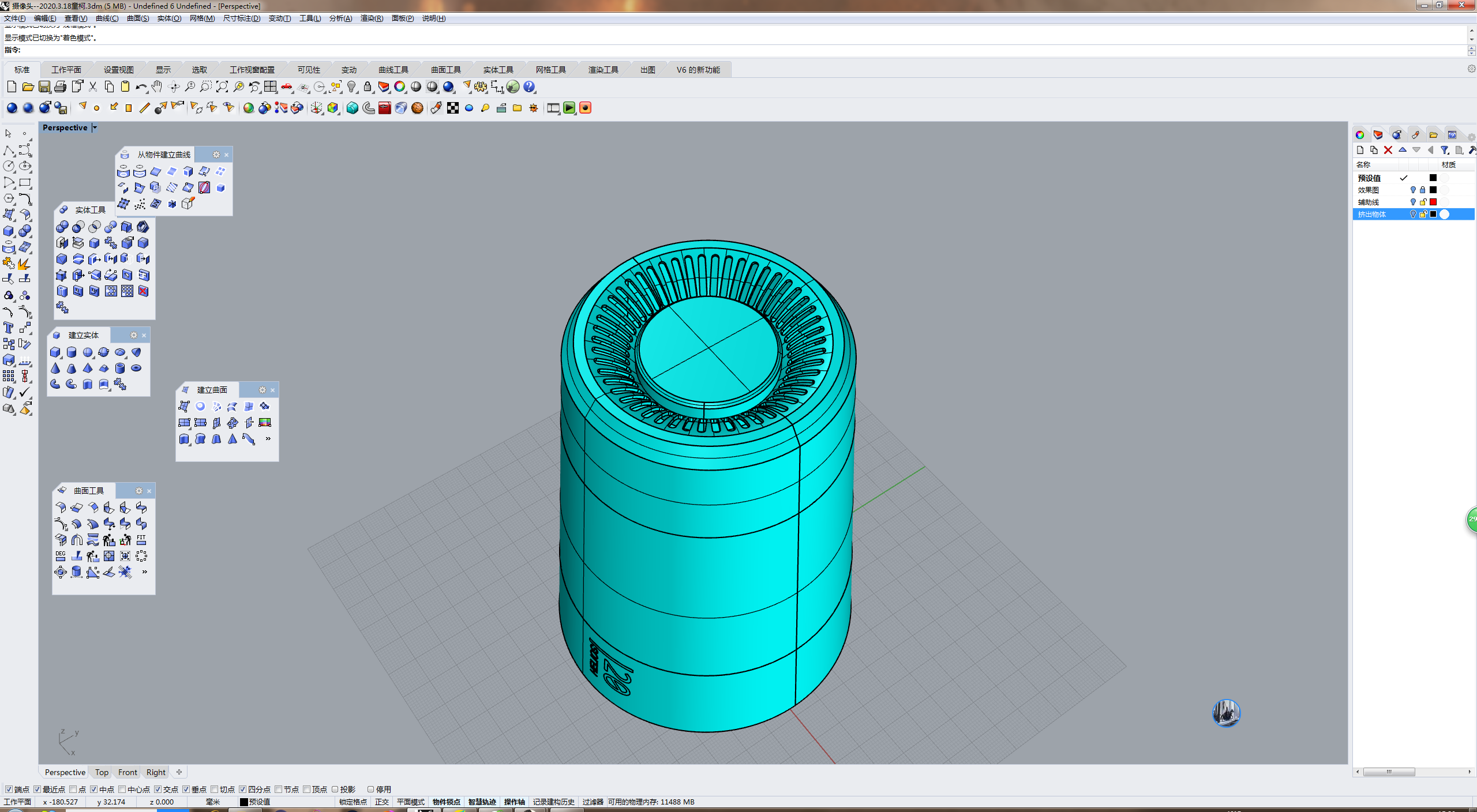Click green play animation icon

[x=569, y=108]
